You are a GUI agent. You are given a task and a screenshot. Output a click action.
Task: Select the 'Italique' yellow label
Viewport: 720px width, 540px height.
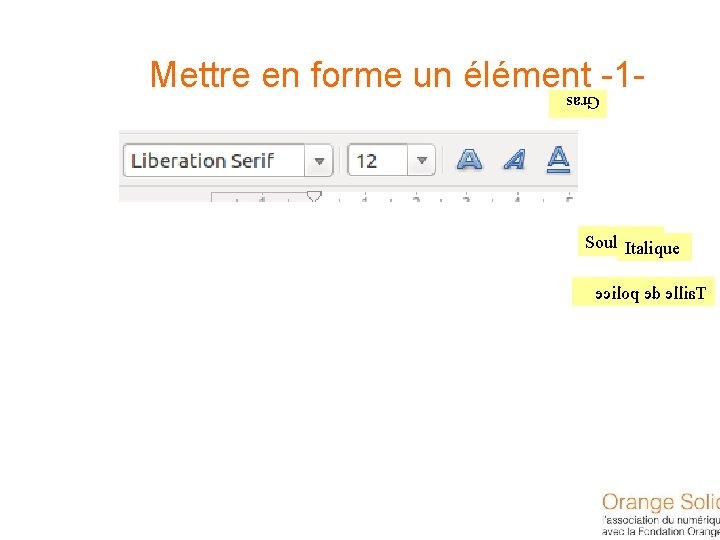point(654,248)
